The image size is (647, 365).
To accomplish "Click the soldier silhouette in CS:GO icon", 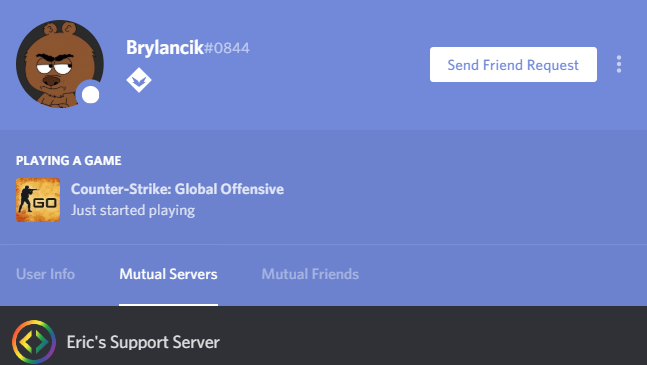I will (27, 199).
